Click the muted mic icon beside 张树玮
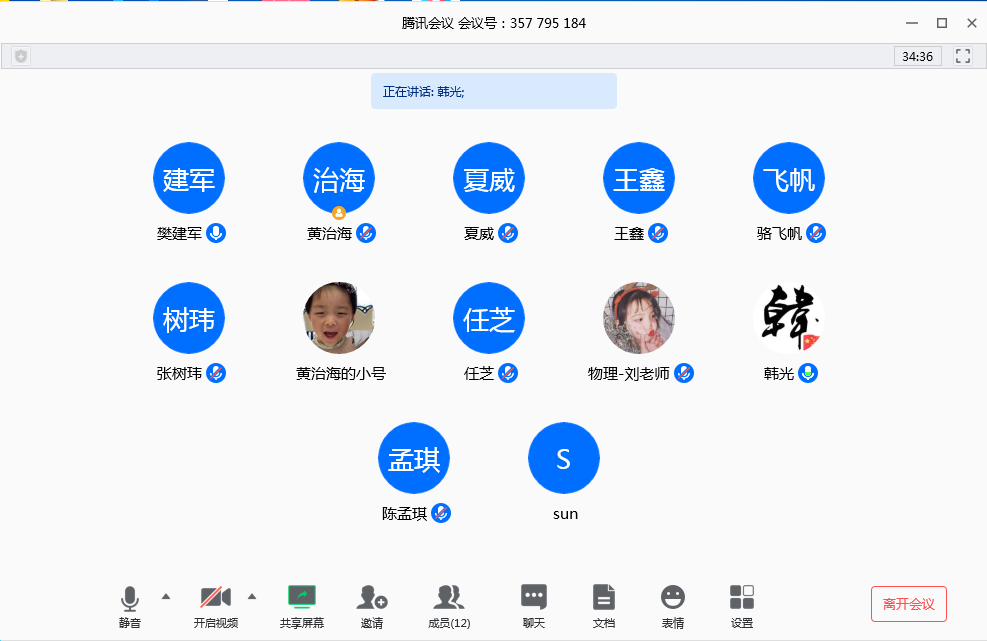The height and width of the screenshot is (641, 987). 216,373
